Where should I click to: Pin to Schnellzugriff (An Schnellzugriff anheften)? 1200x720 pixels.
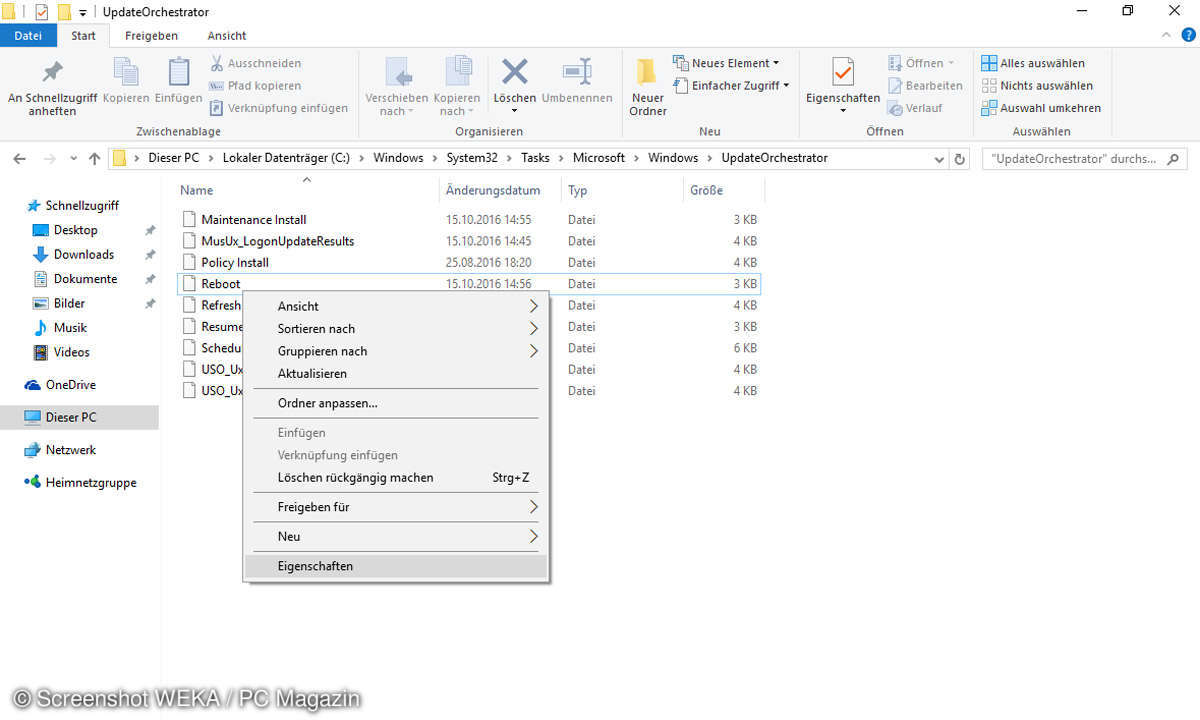tap(52, 88)
